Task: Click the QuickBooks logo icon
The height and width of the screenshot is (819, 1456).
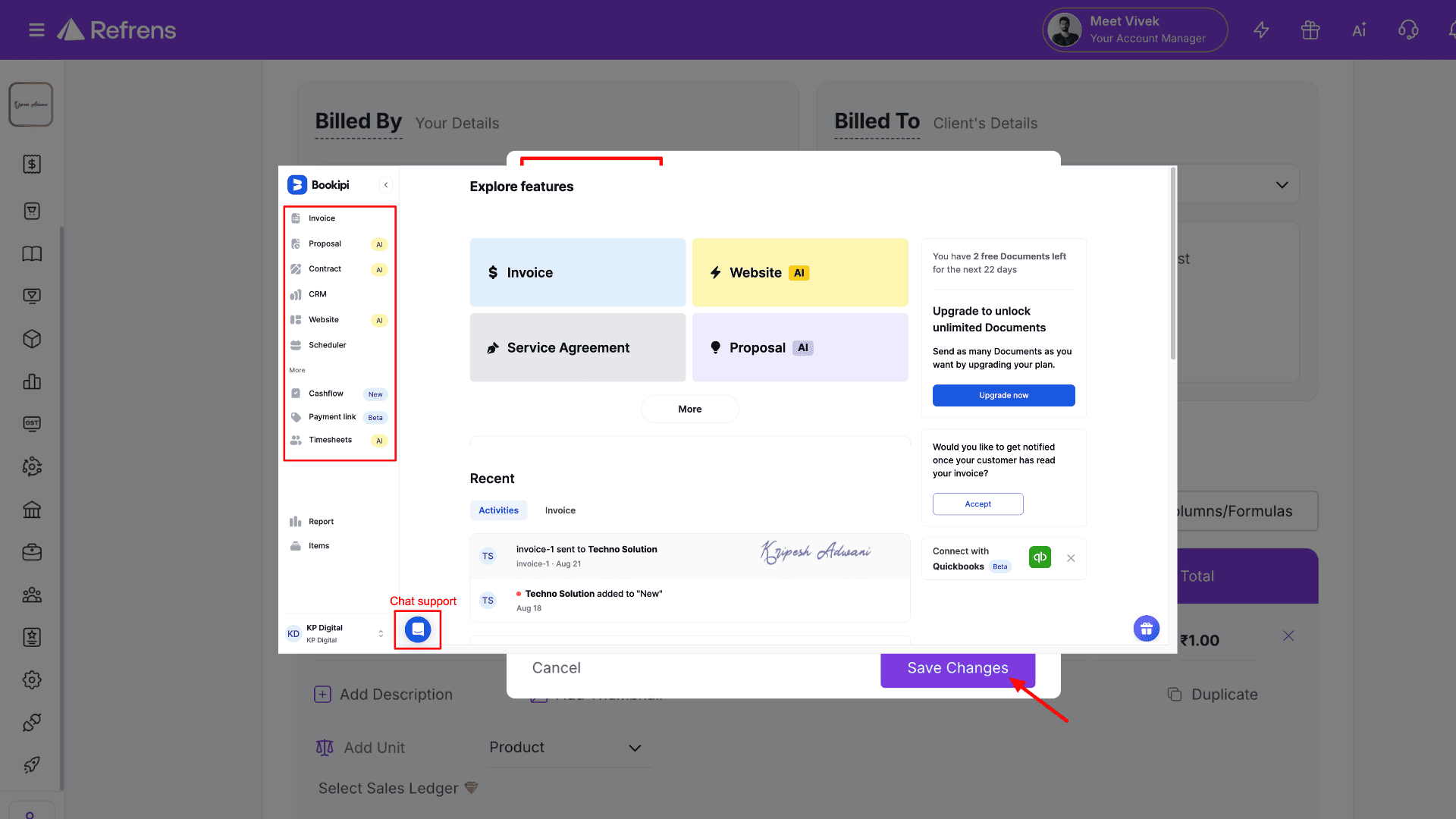Action: coord(1040,557)
